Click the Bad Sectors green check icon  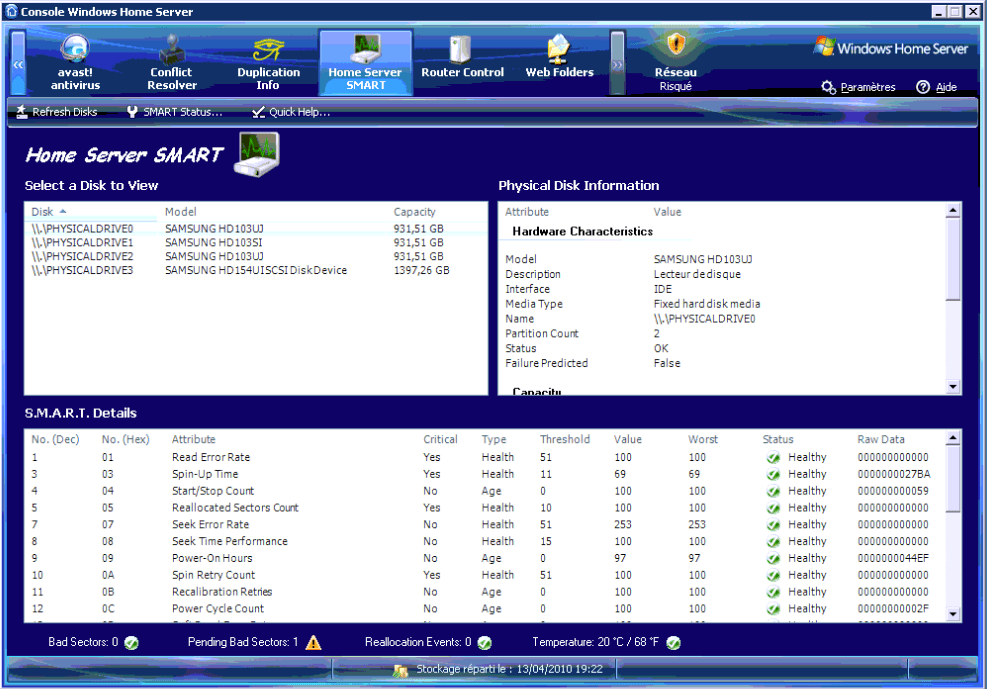click(132, 642)
